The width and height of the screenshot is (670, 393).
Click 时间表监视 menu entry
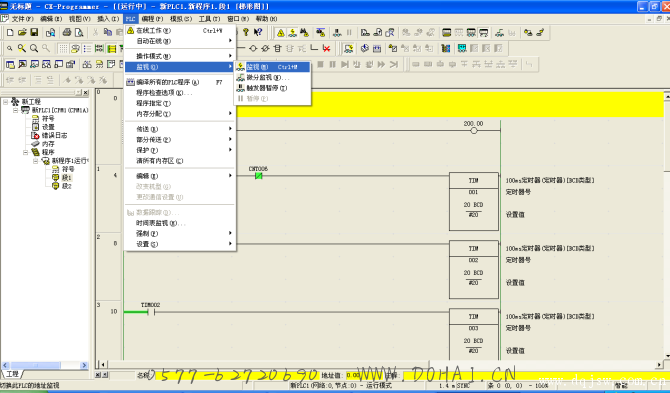tap(180, 223)
